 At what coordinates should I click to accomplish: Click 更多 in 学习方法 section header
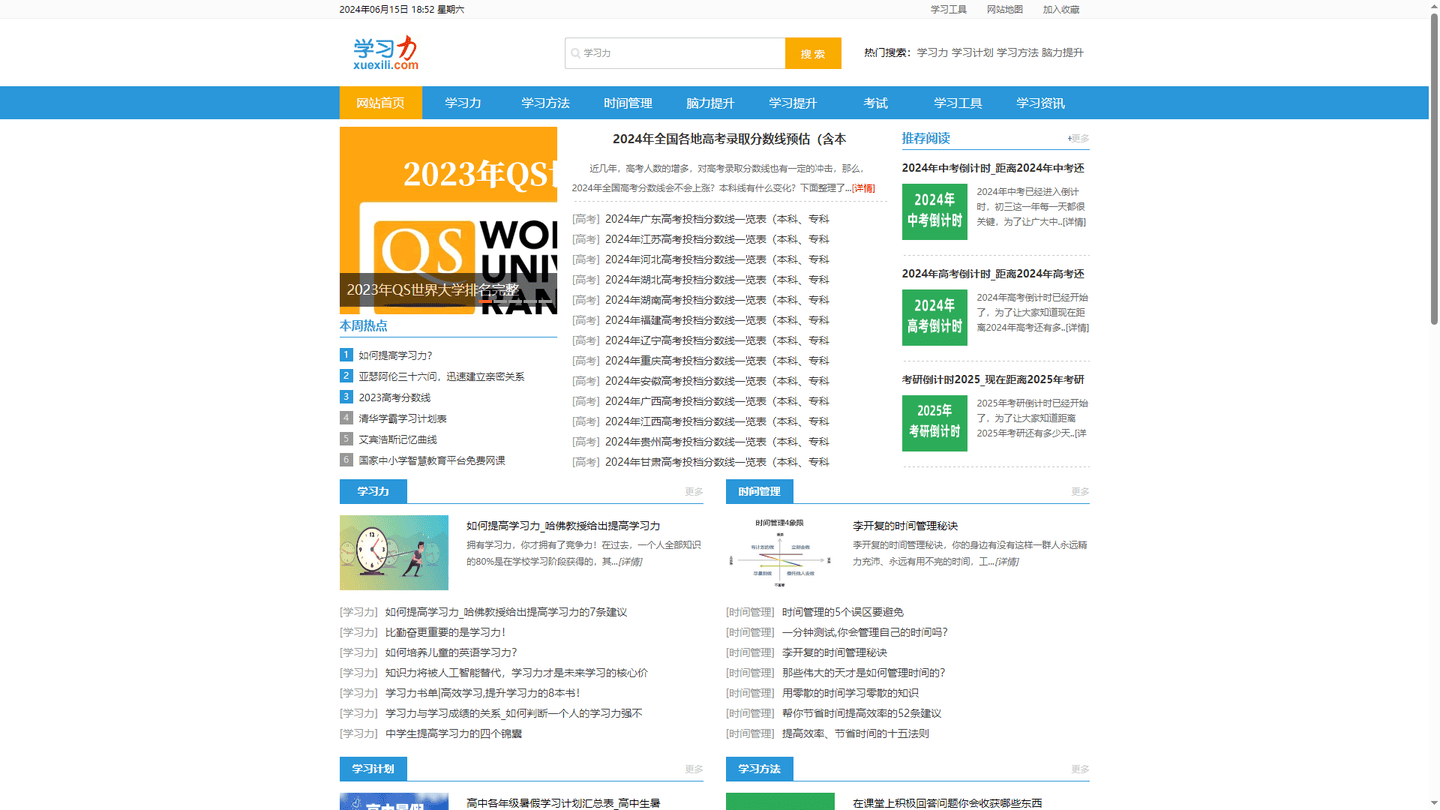click(1080, 769)
